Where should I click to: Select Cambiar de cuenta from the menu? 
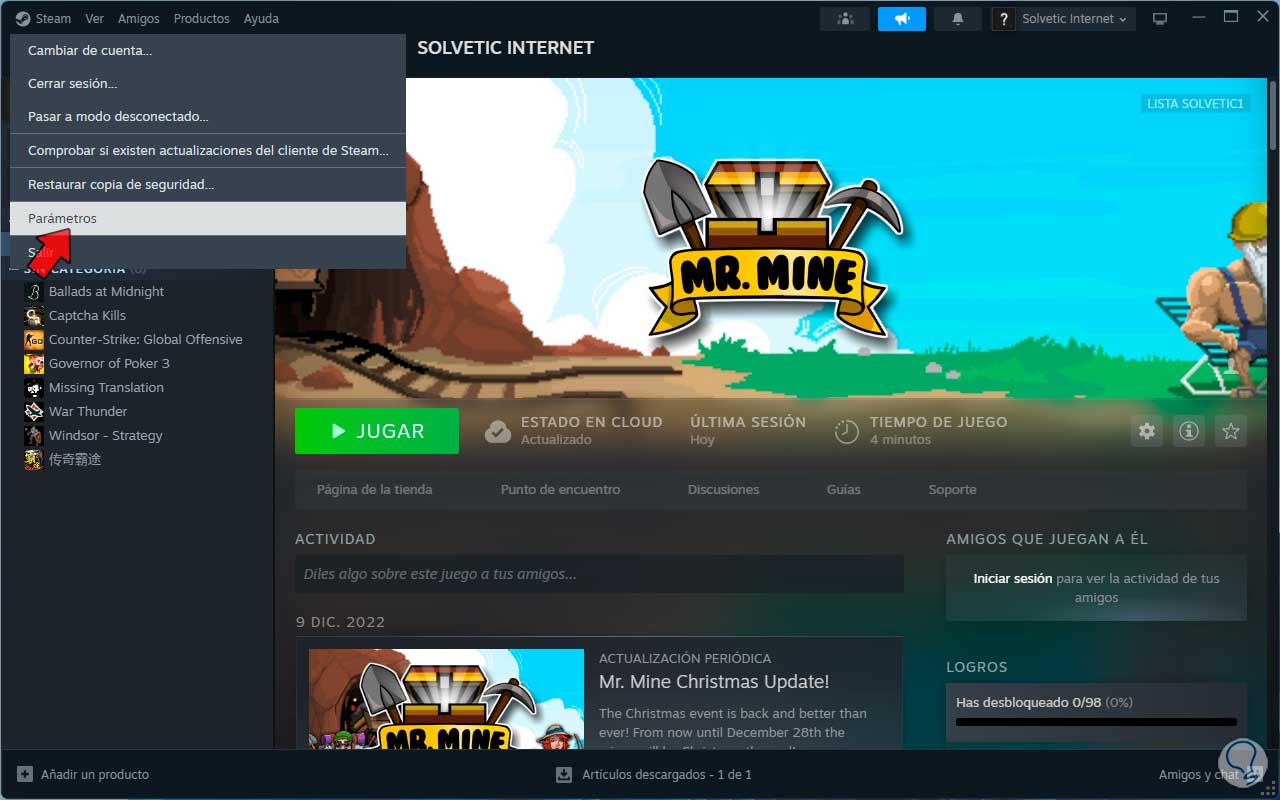(x=208, y=50)
